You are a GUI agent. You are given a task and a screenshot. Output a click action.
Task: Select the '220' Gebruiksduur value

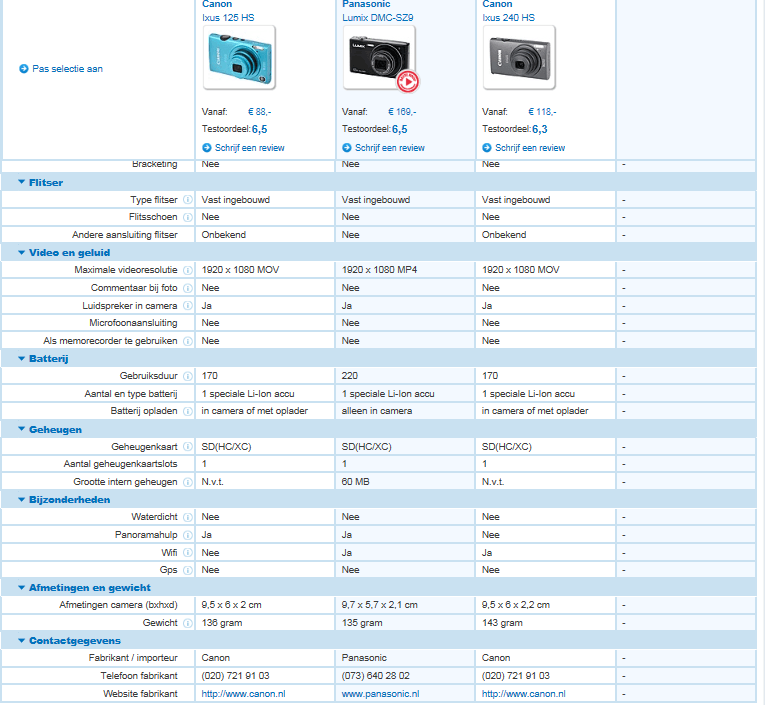(x=349, y=376)
